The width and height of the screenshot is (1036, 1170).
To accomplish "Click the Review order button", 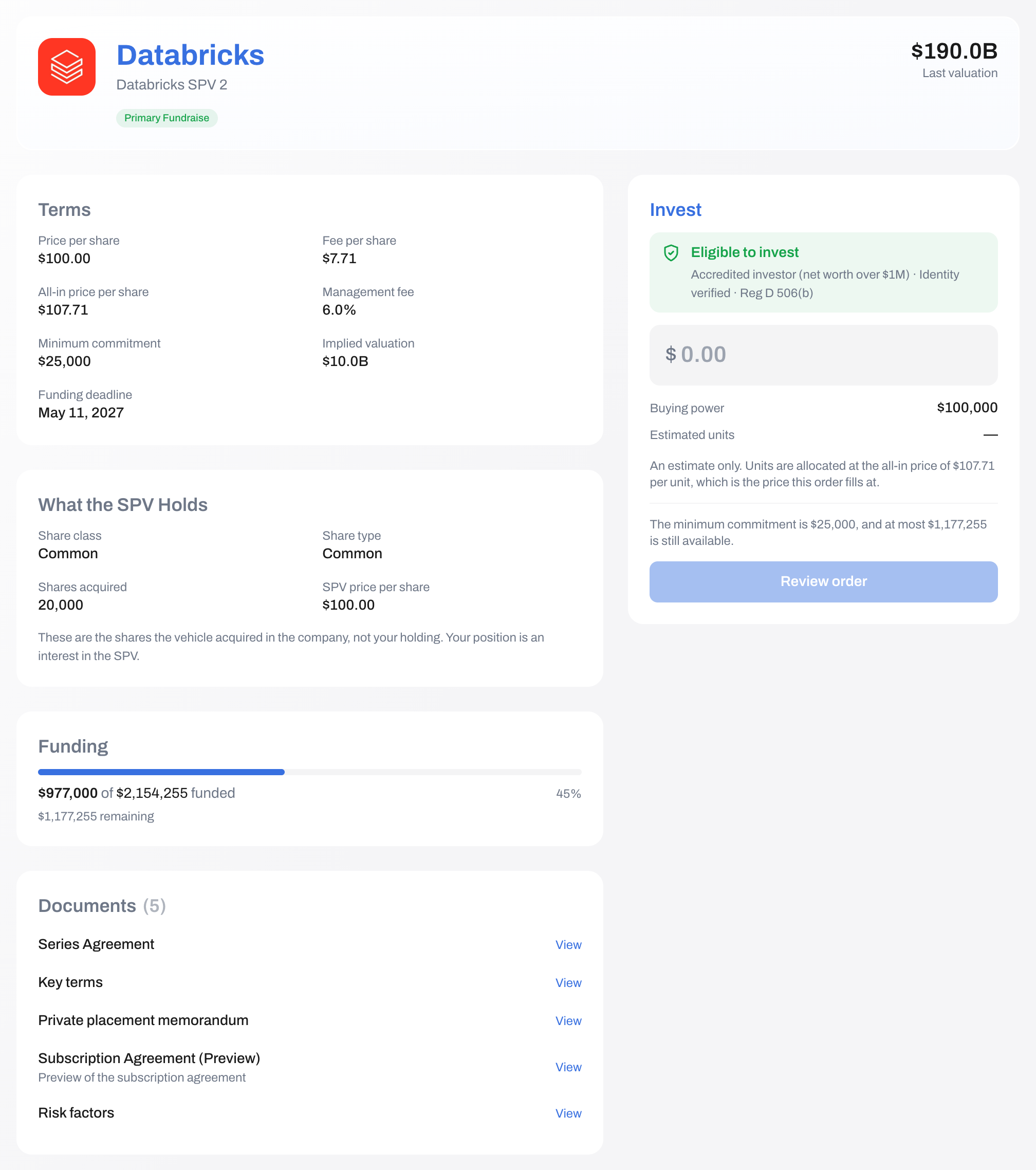I will coord(823,581).
